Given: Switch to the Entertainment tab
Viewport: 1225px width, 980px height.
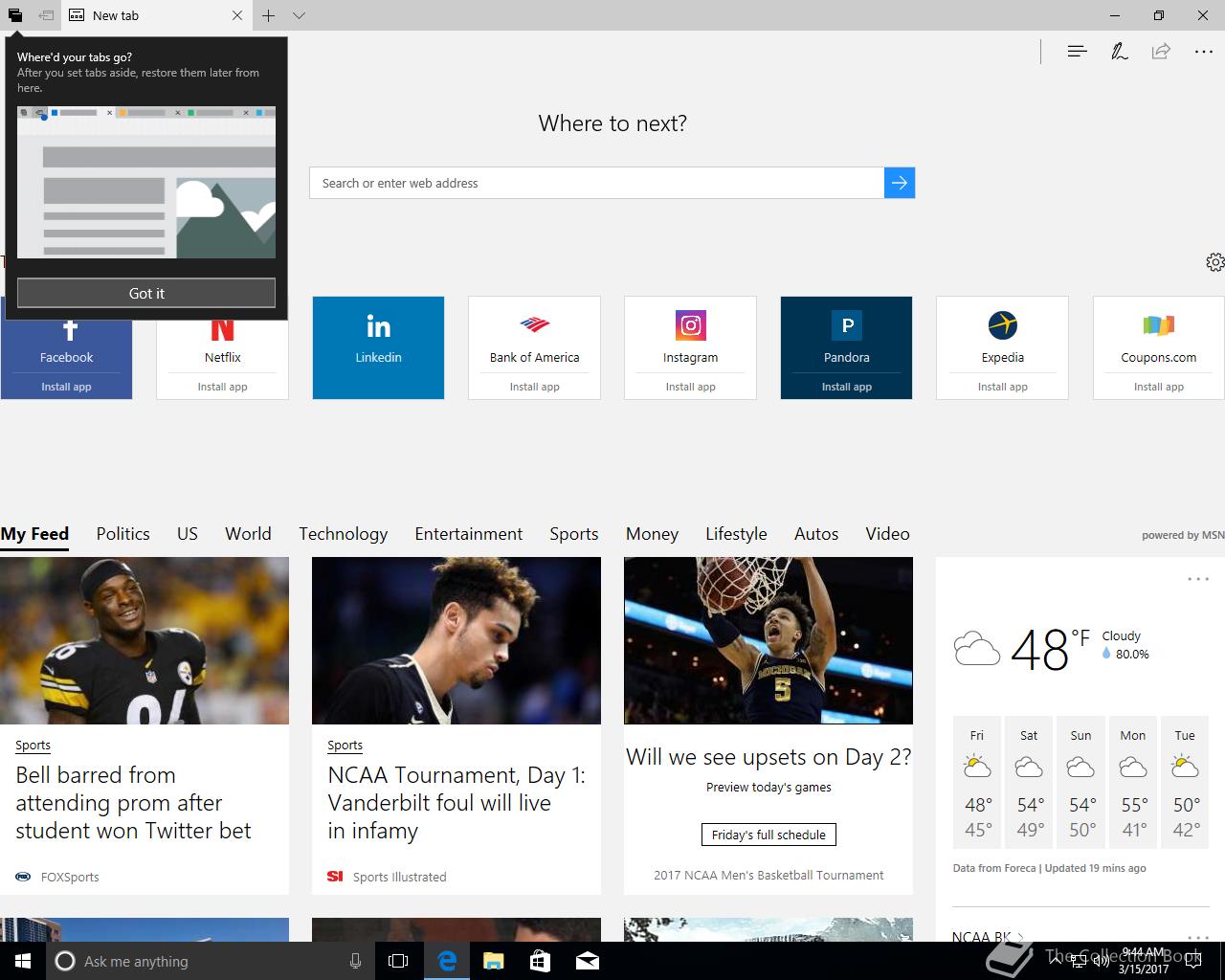Looking at the screenshot, I should pos(468,534).
